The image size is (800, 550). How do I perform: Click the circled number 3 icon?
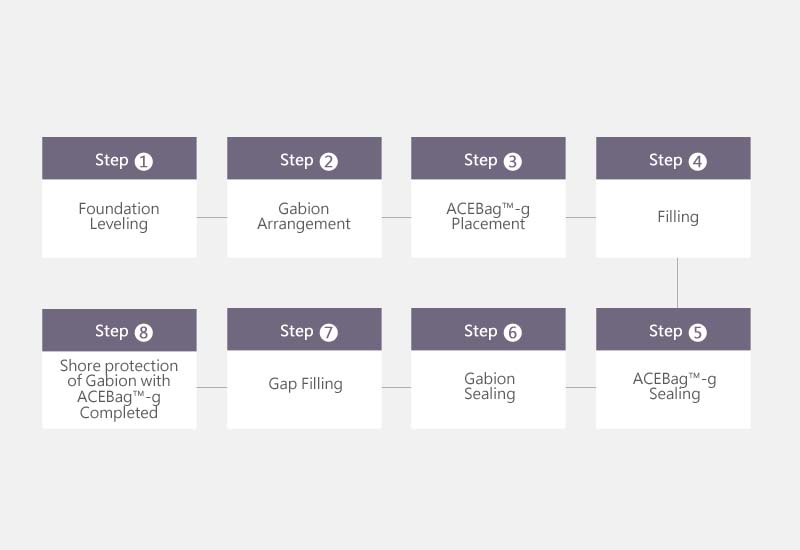click(x=513, y=162)
